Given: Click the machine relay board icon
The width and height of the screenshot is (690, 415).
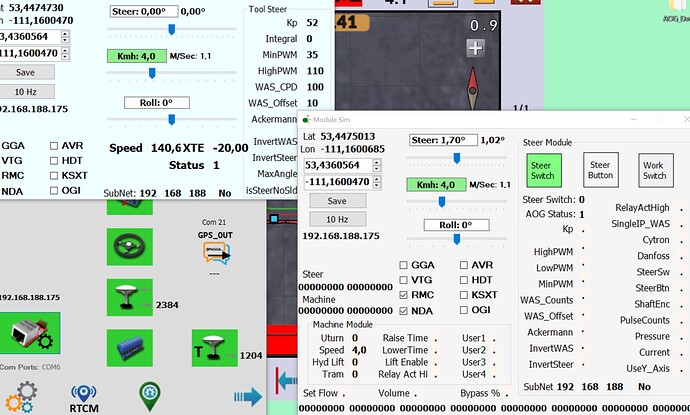Looking at the screenshot, I should click(130, 348).
